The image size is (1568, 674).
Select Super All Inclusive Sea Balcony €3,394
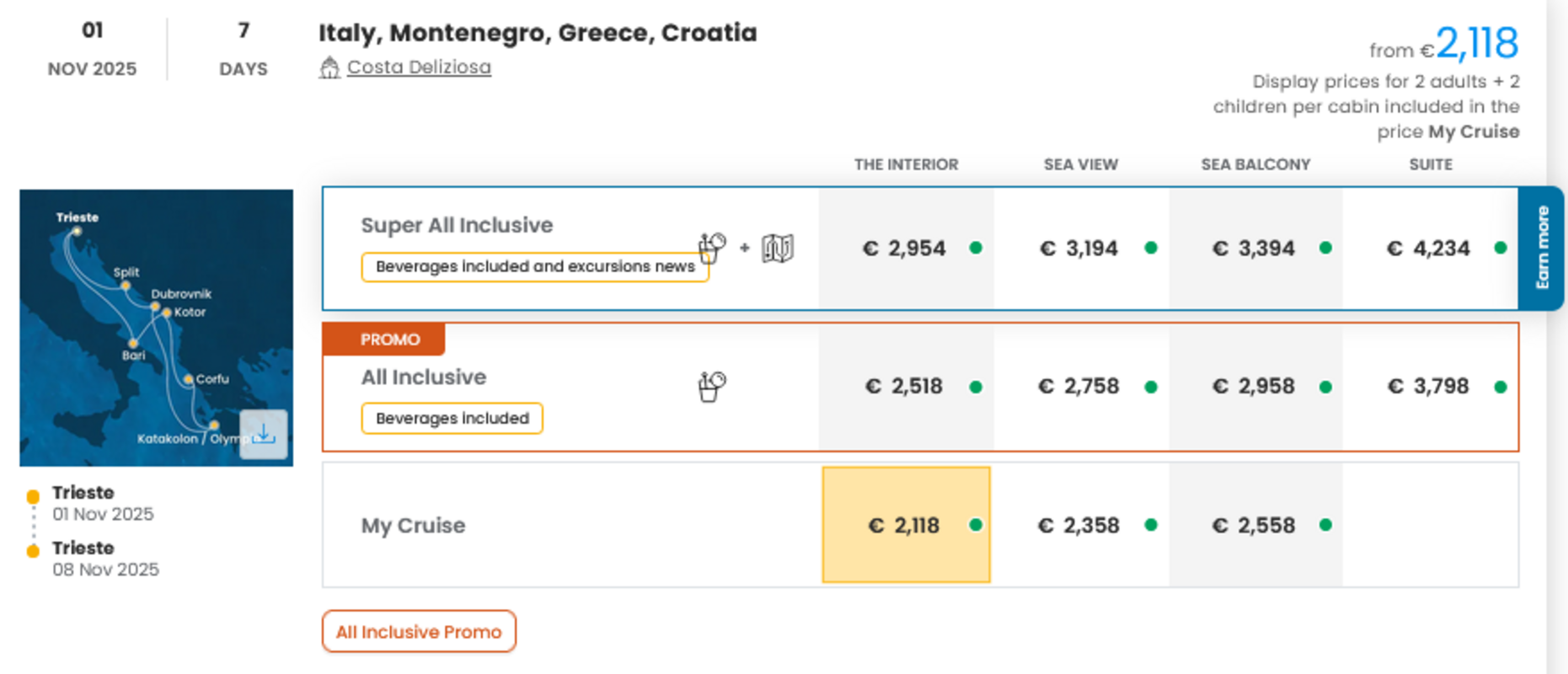click(x=1255, y=249)
